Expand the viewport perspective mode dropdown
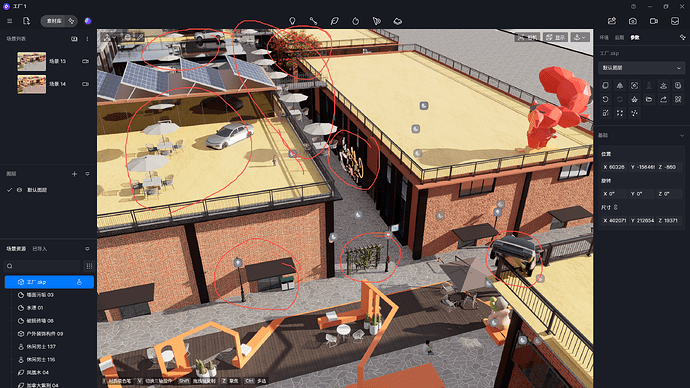 [580, 37]
